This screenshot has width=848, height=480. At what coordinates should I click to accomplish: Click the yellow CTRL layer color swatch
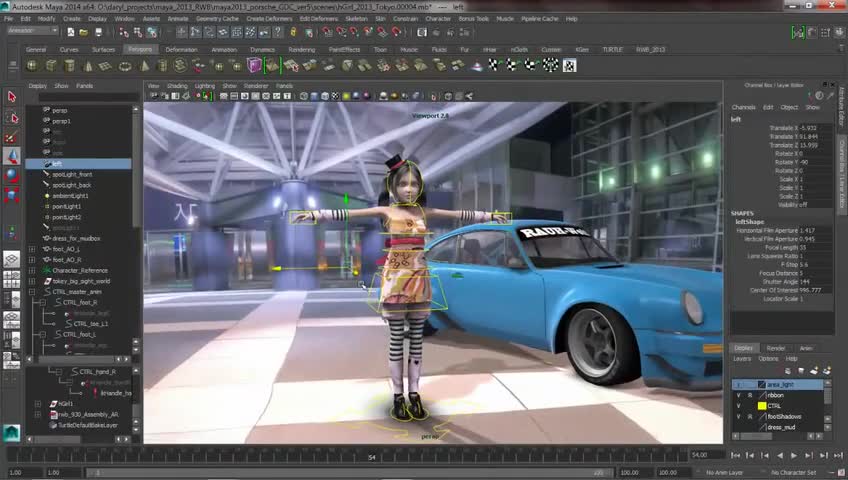(x=762, y=406)
